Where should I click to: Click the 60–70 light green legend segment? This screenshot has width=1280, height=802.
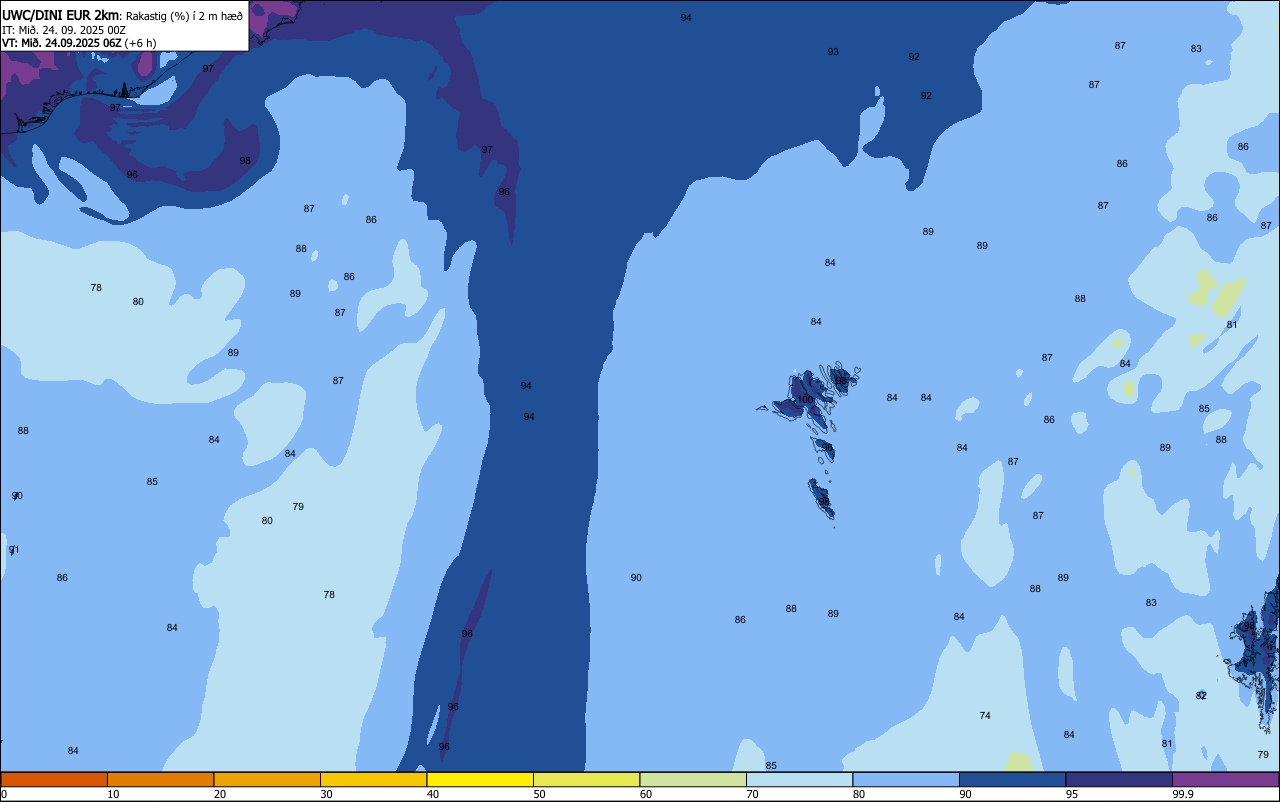pyautogui.click(x=693, y=779)
